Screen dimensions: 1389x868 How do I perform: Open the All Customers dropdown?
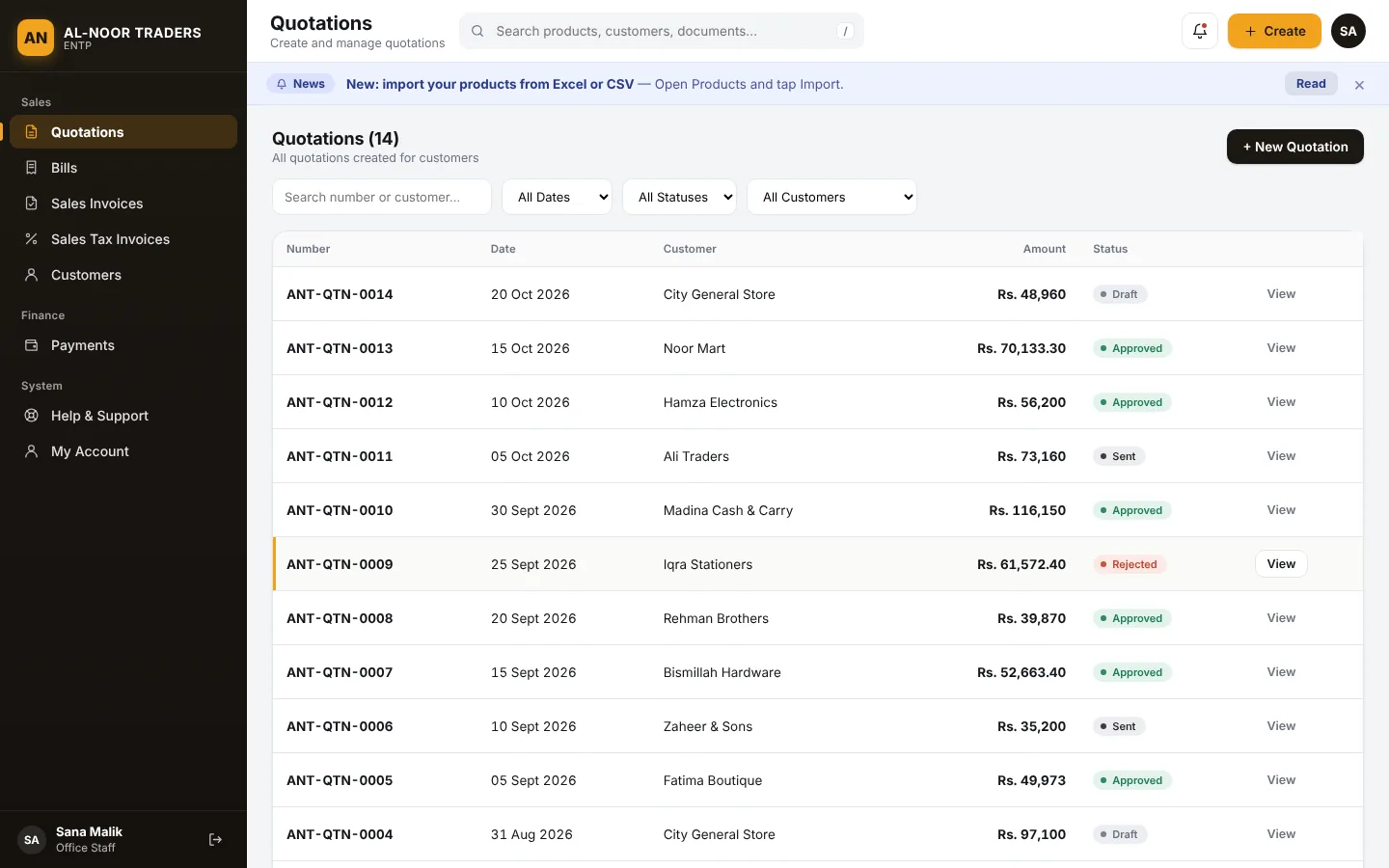(831, 197)
